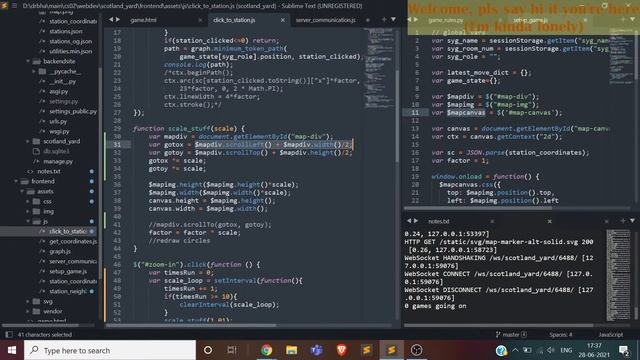Image resolution: width=640 pixels, height=360 pixels.
Task: Select the notes.txt tab
Action: 438,221
